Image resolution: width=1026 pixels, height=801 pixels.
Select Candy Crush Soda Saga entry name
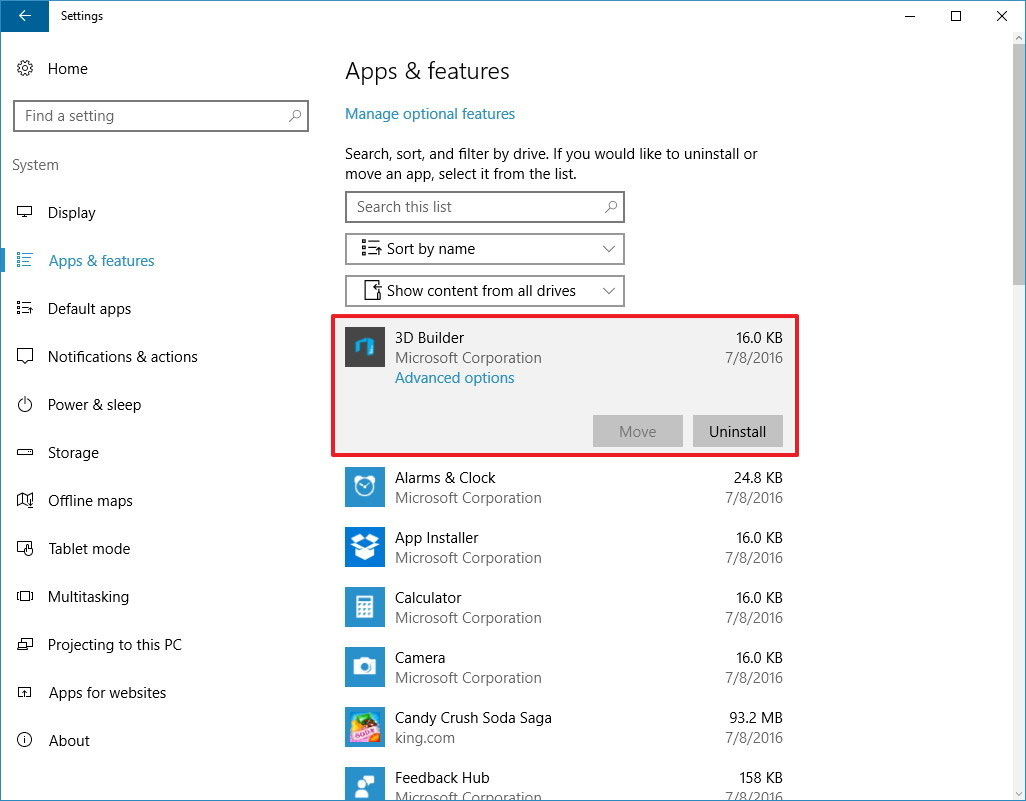point(473,718)
